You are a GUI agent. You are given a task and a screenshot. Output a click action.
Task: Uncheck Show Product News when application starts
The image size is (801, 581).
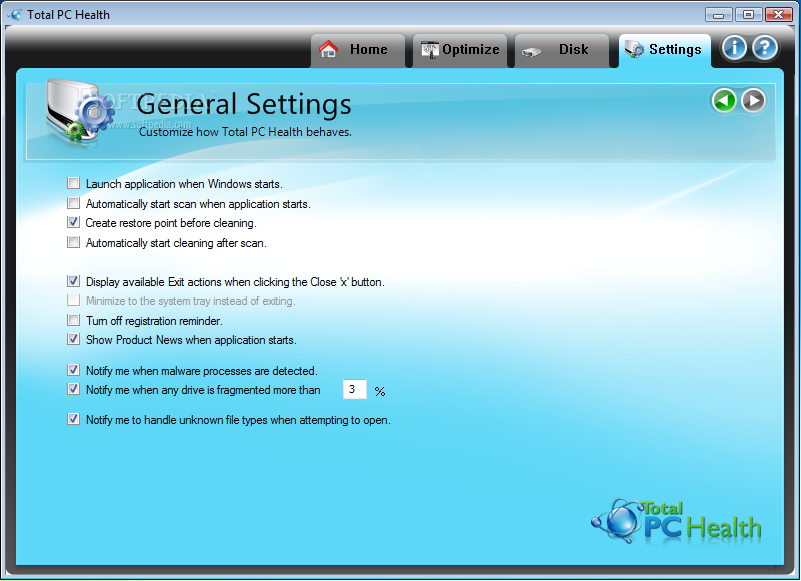(x=74, y=339)
